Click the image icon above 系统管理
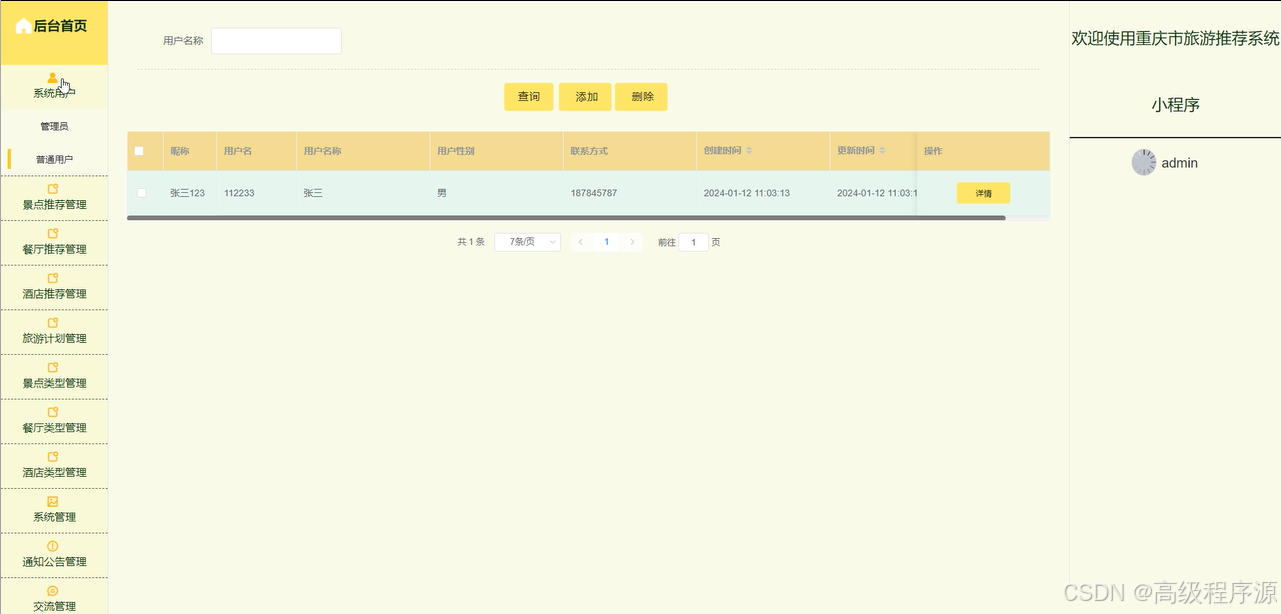This screenshot has width=1281, height=614. (x=53, y=501)
